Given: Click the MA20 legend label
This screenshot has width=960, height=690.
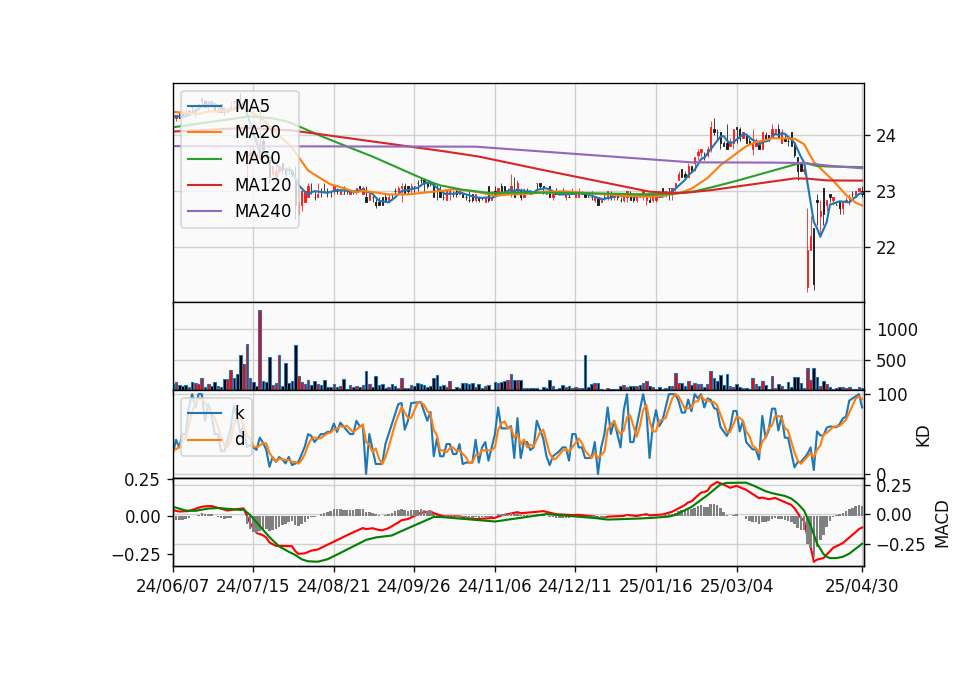Looking at the screenshot, I should (x=257, y=132).
